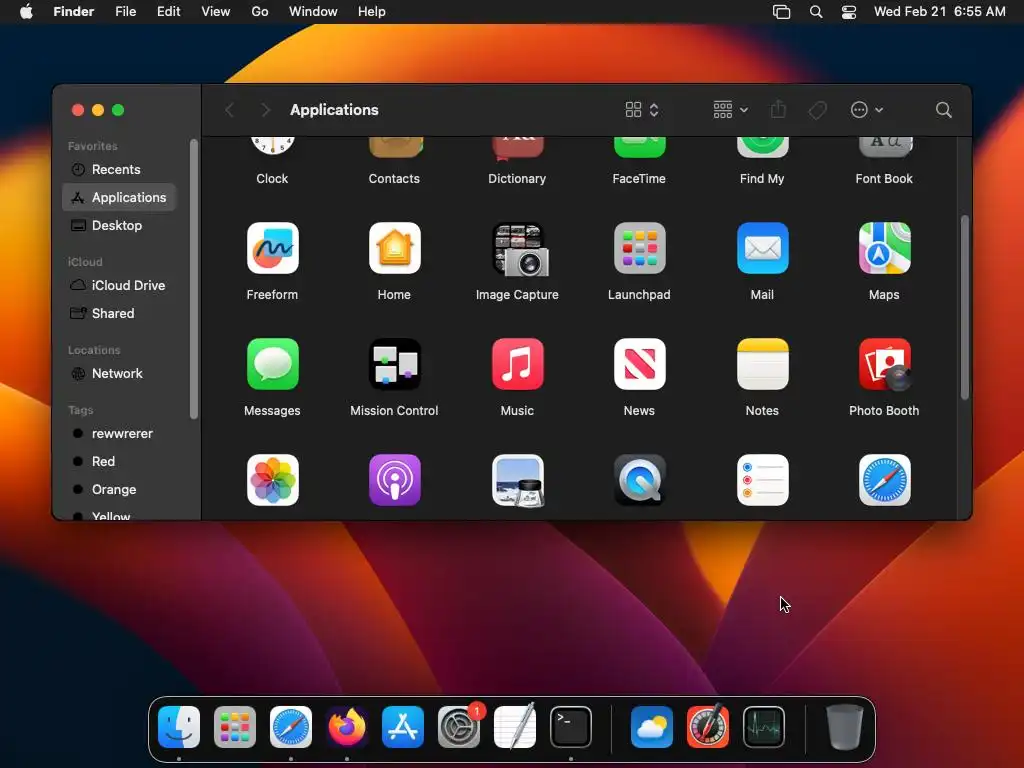Open the File menu
Viewport: 1024px width, 768px height.
(x=125, y=12)
